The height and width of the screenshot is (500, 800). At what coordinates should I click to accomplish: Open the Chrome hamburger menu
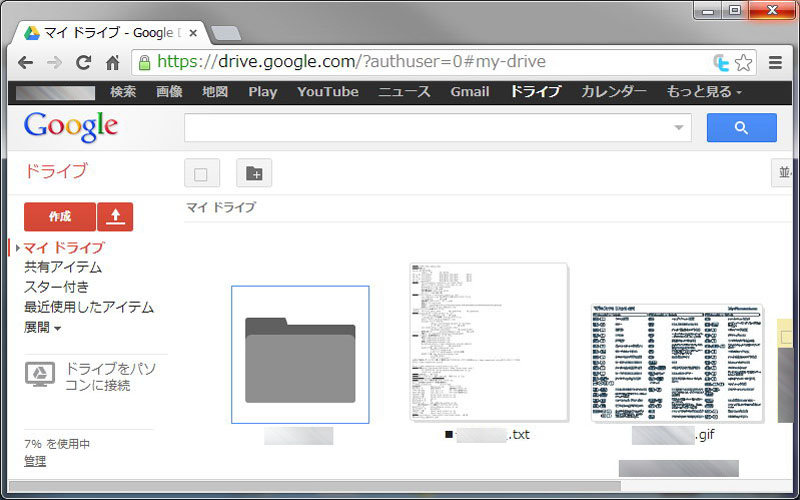click(x=775, y=63)
